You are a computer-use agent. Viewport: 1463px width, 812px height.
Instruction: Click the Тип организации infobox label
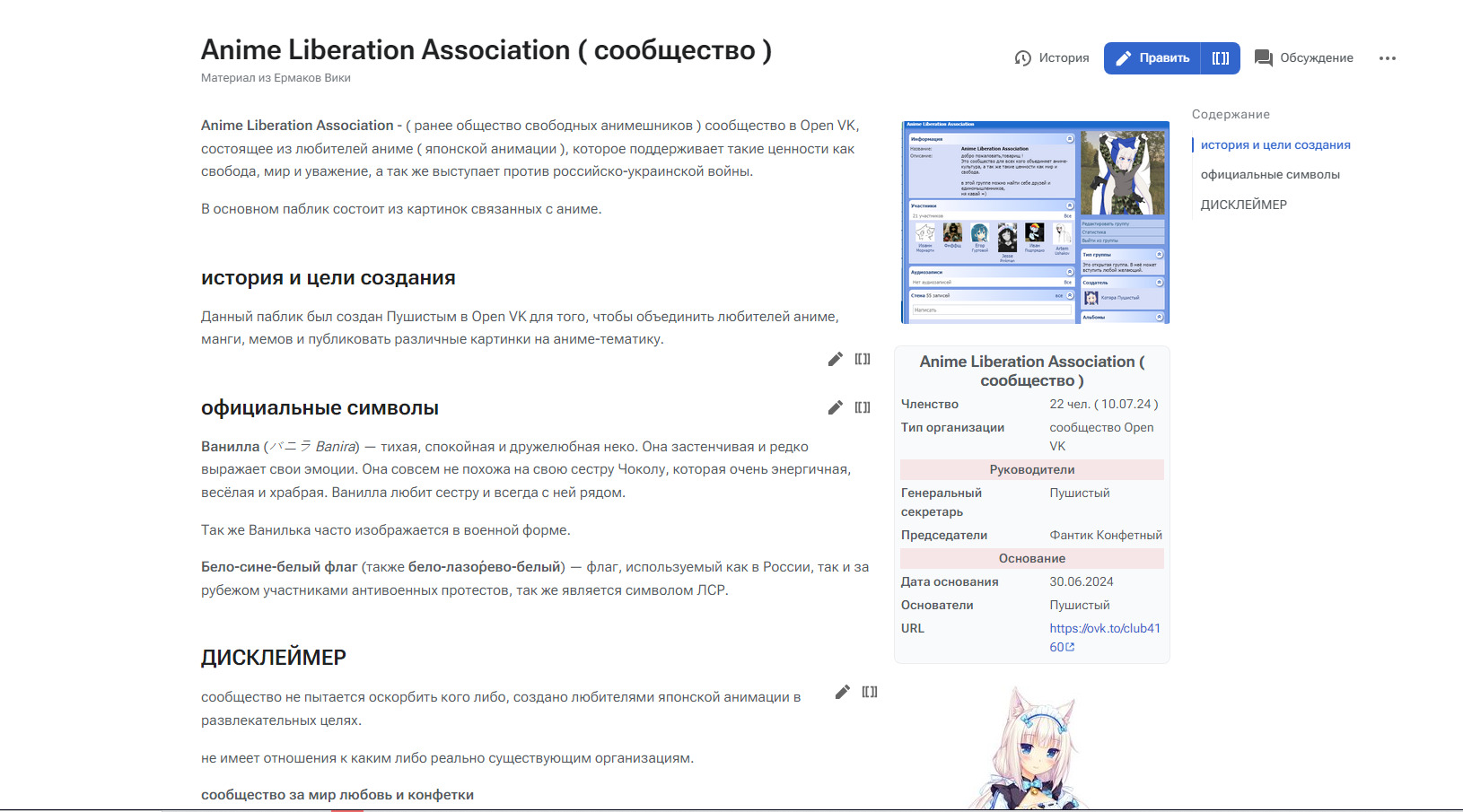pos(952,428)
